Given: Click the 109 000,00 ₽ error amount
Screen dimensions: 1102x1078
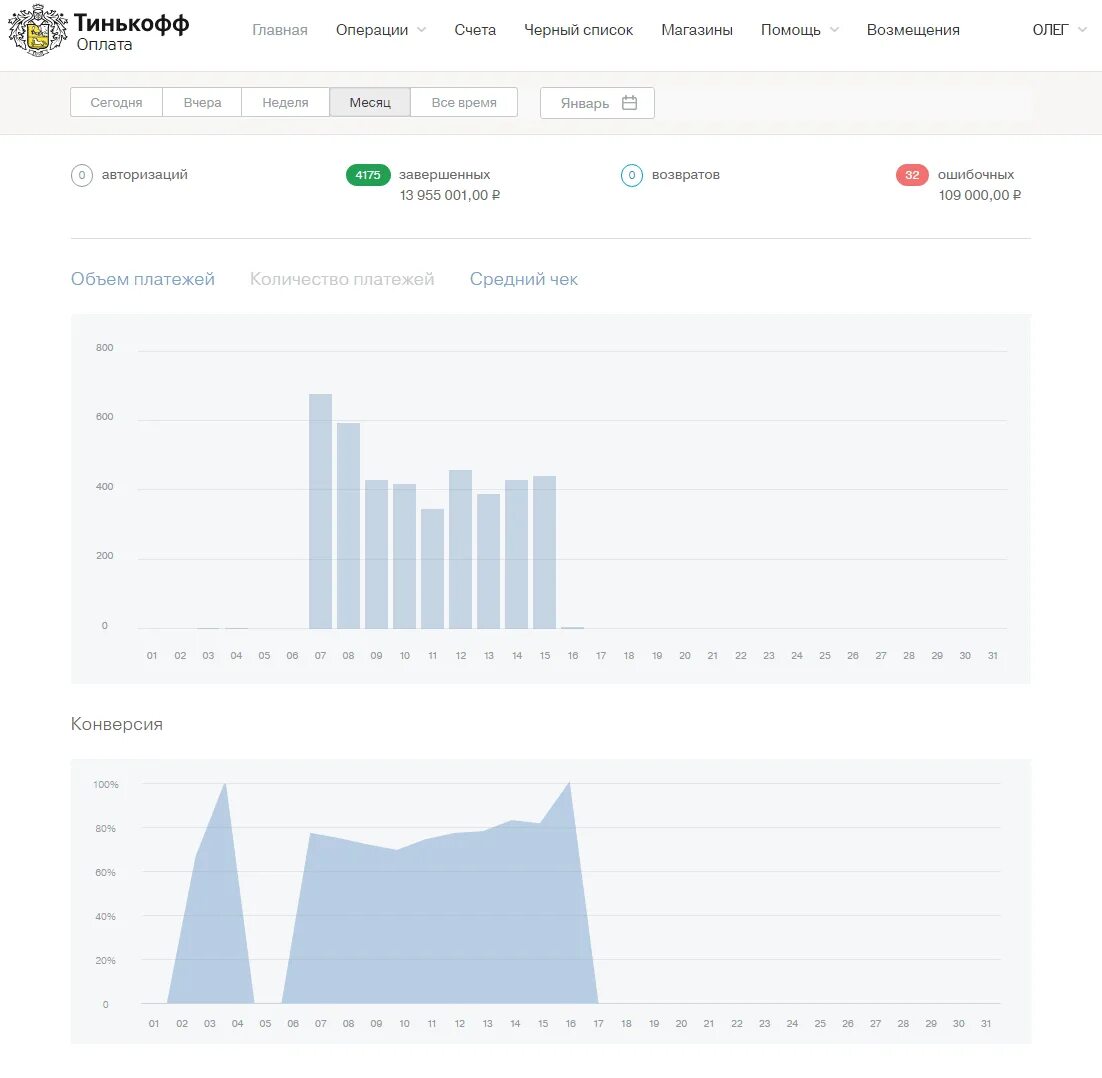Looking at the screenshot, I should coord(980,195).
